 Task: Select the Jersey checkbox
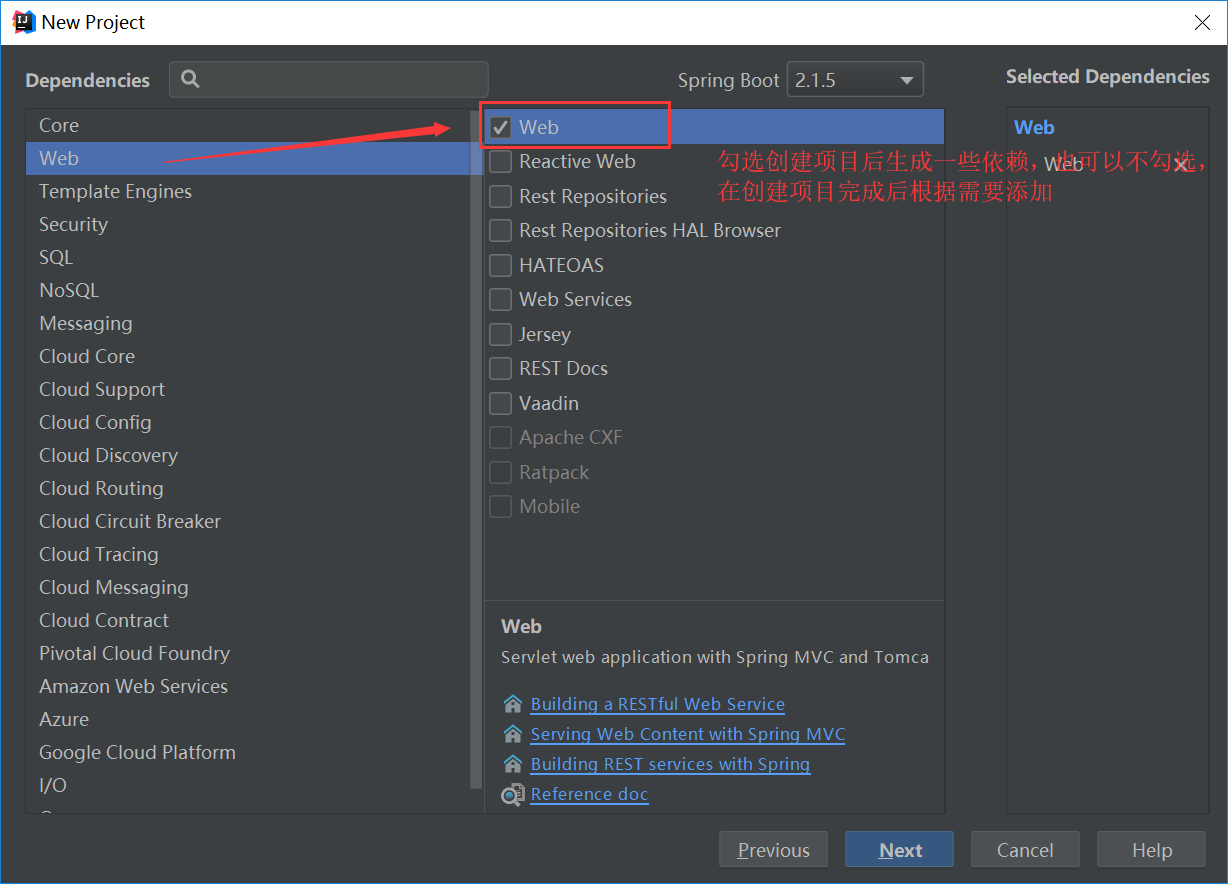coord(501,334)
